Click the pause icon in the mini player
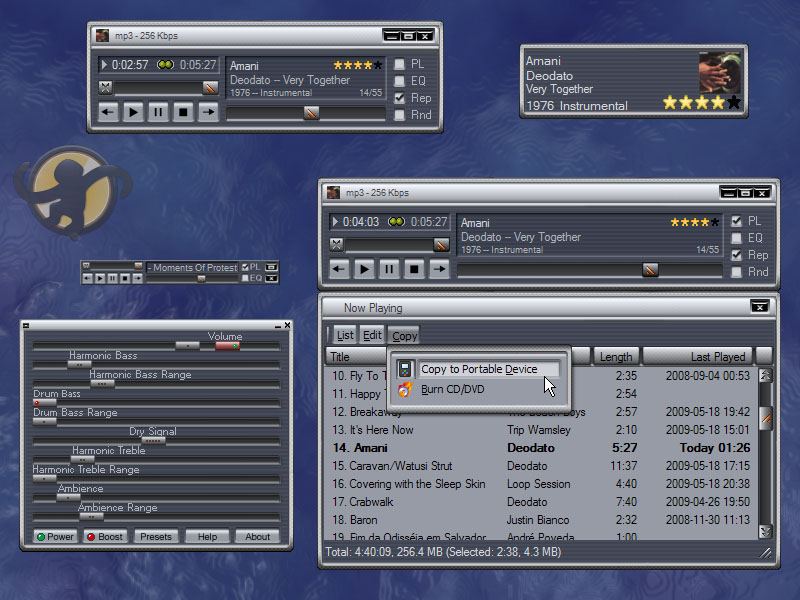The image size is (800, 600). (112, 279)
